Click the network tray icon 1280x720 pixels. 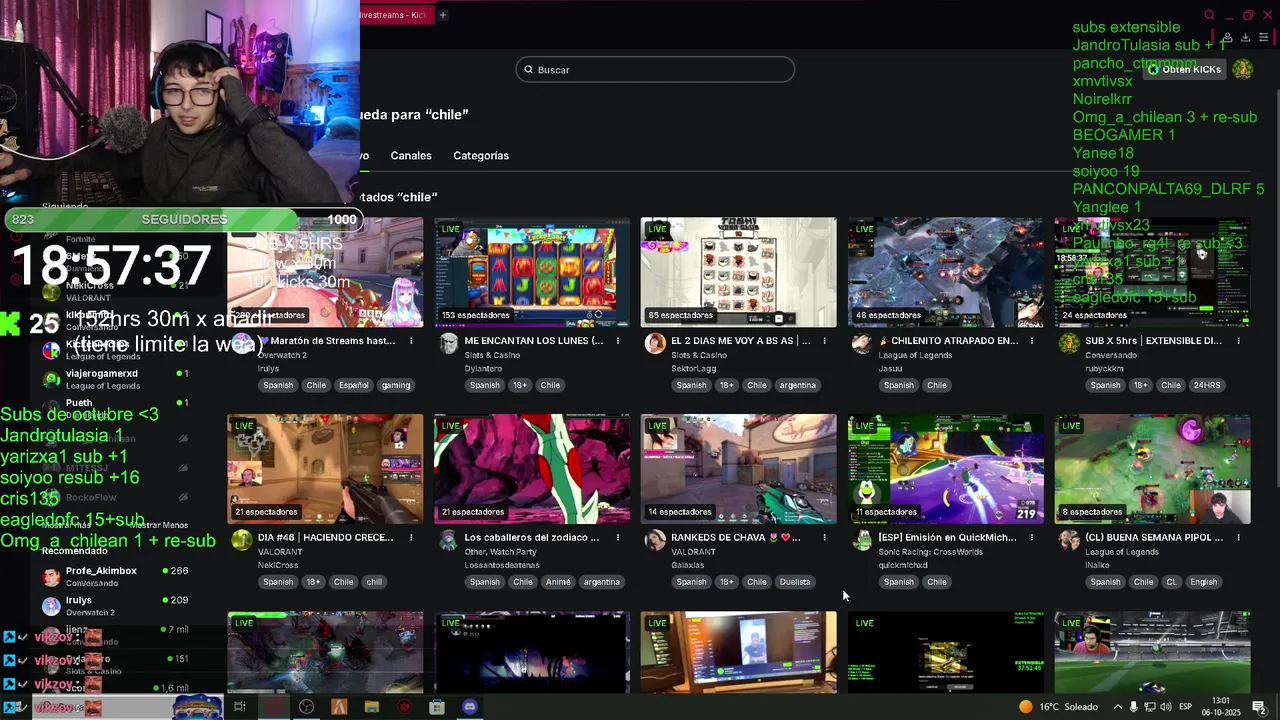1150,707
